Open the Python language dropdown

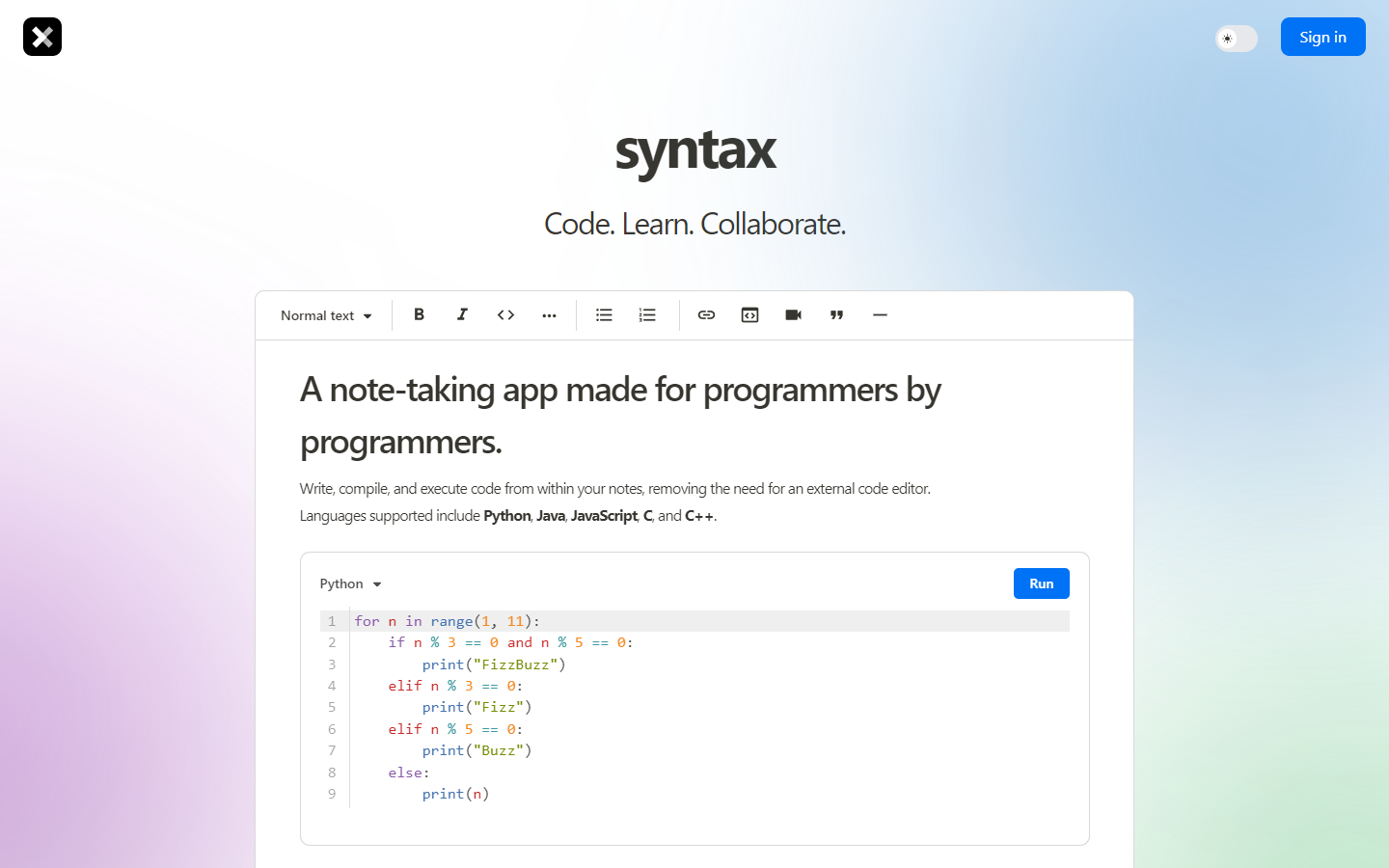[351, 583]
